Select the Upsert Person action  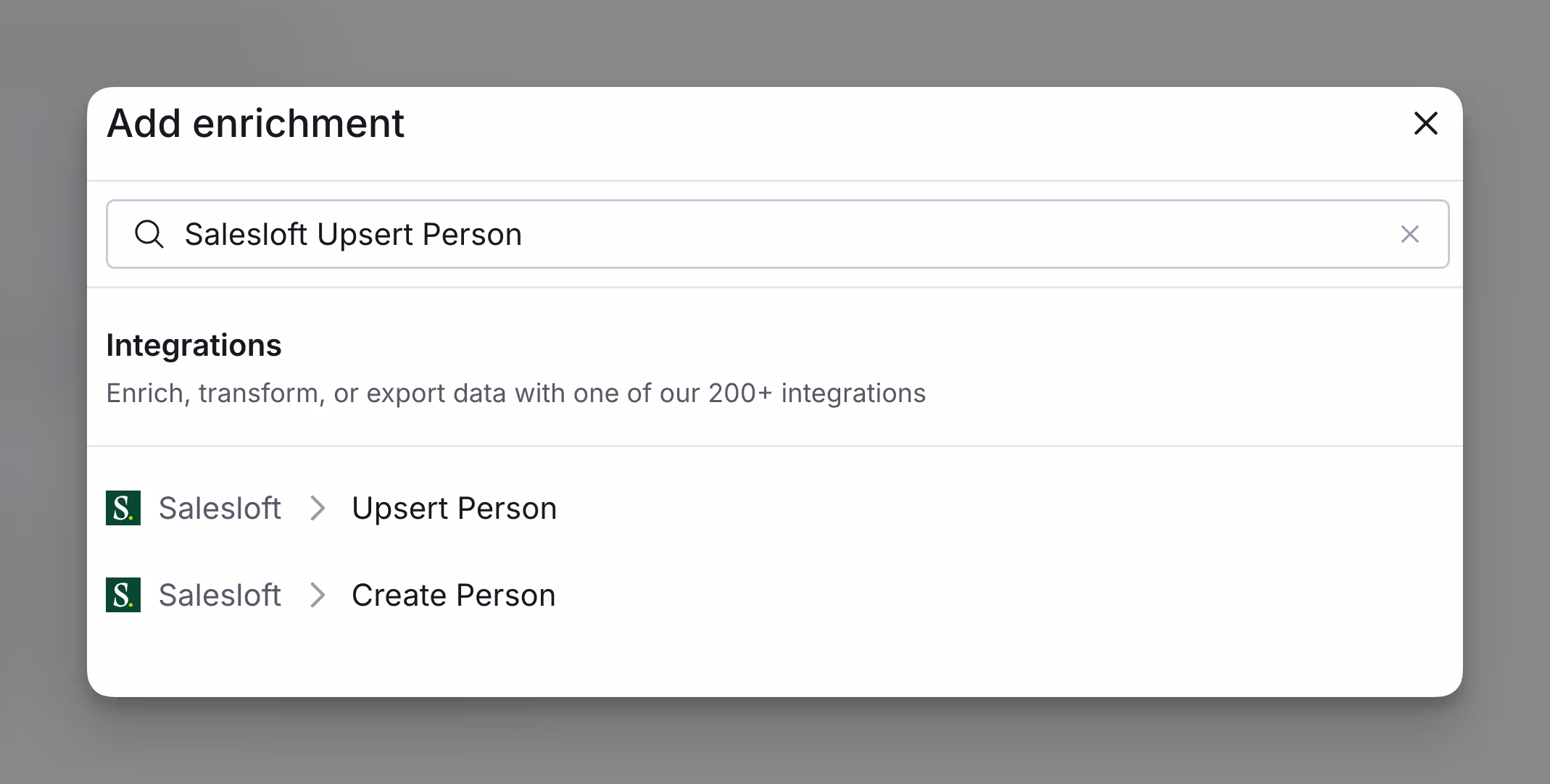pyautogui.click(x=454, y=508)
